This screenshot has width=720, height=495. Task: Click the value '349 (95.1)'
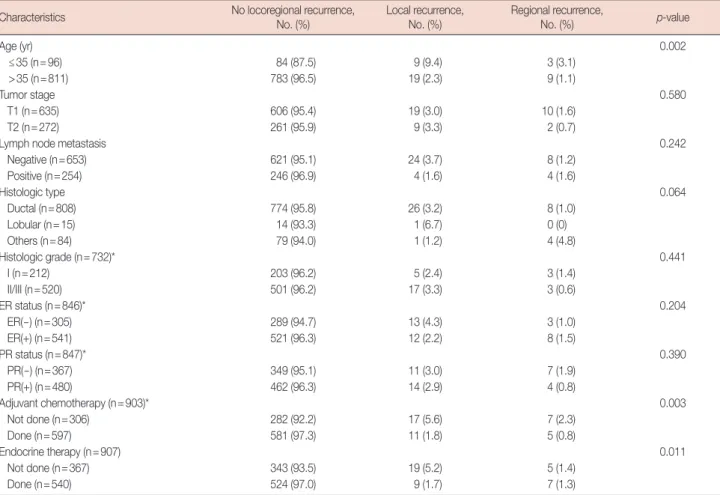(x=293, y=371)
